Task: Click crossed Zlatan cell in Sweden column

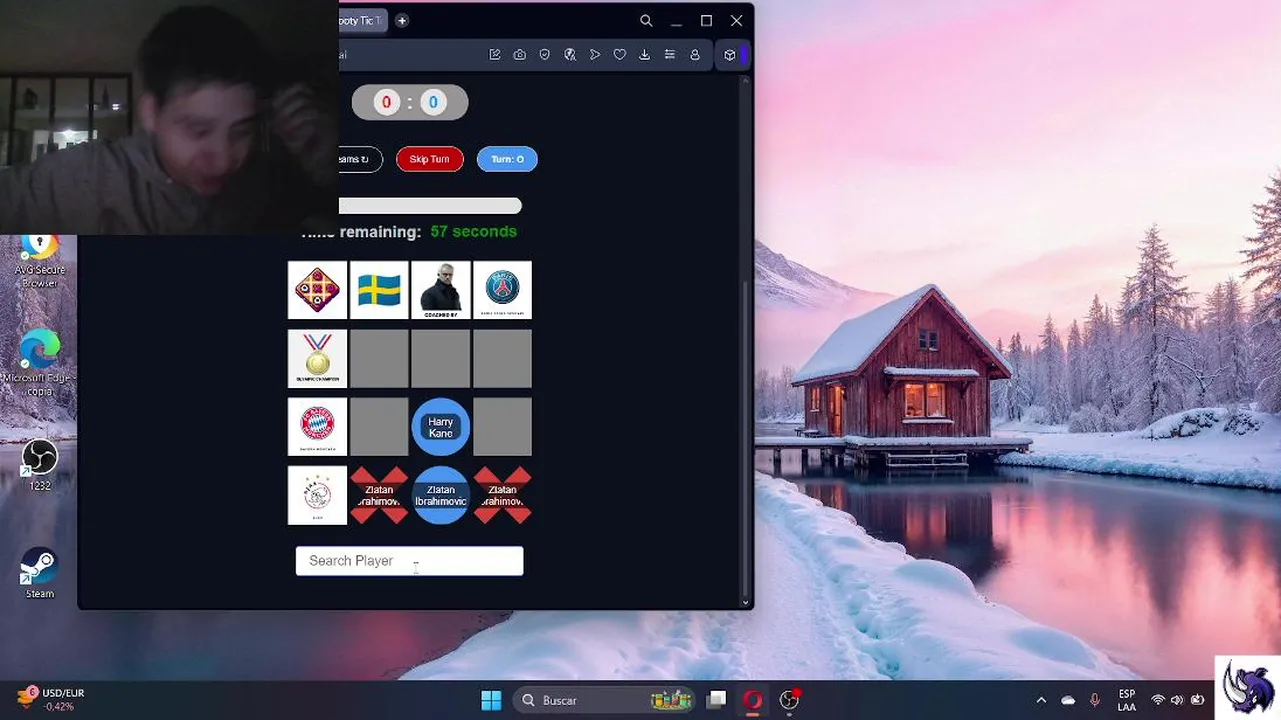Action: pyautogui.click(x=379, y=495)
